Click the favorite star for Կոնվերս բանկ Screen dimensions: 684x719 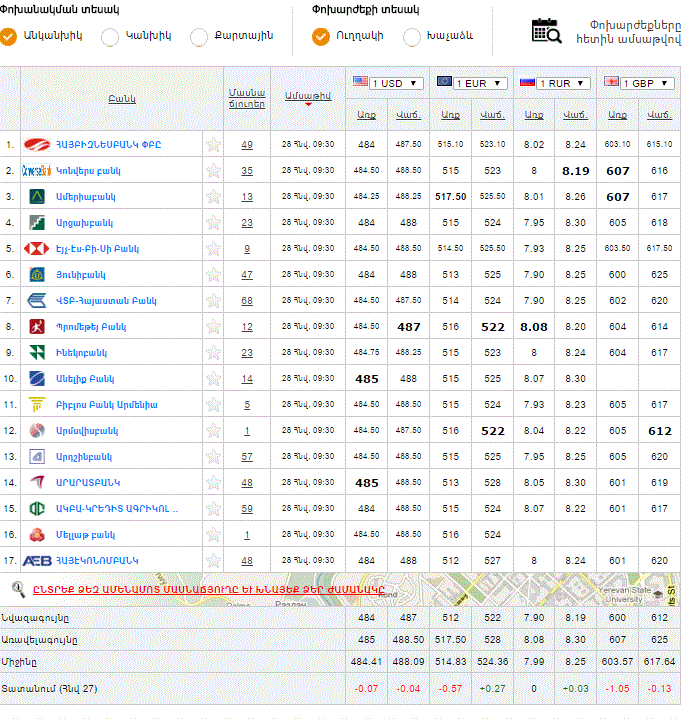click(x=213, y=171)
